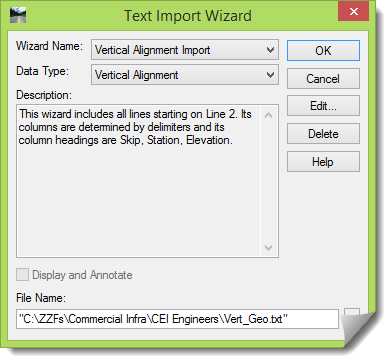This screenshot has height=363, width=391.
Task: Click the Display and Annotate label
Action: (x=82, y=275)
